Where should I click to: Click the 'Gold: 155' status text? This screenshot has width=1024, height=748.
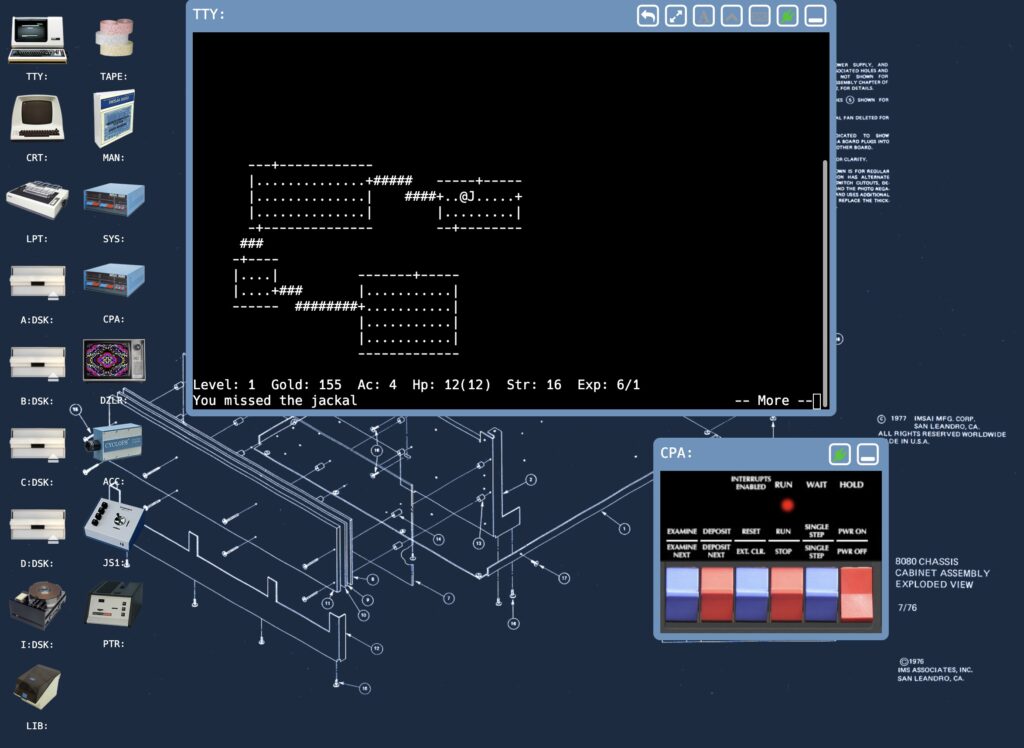306,385
